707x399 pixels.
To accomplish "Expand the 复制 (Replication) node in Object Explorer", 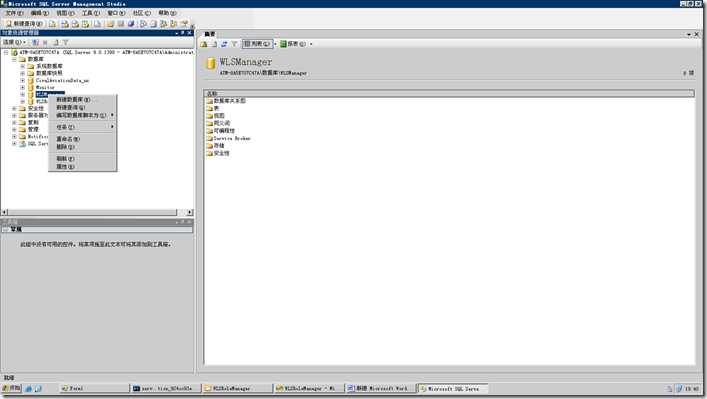I will point(14,123).
